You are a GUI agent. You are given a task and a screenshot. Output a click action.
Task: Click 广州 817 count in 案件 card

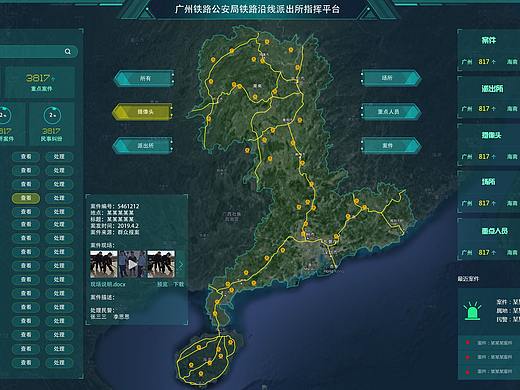tap(479, 62)
